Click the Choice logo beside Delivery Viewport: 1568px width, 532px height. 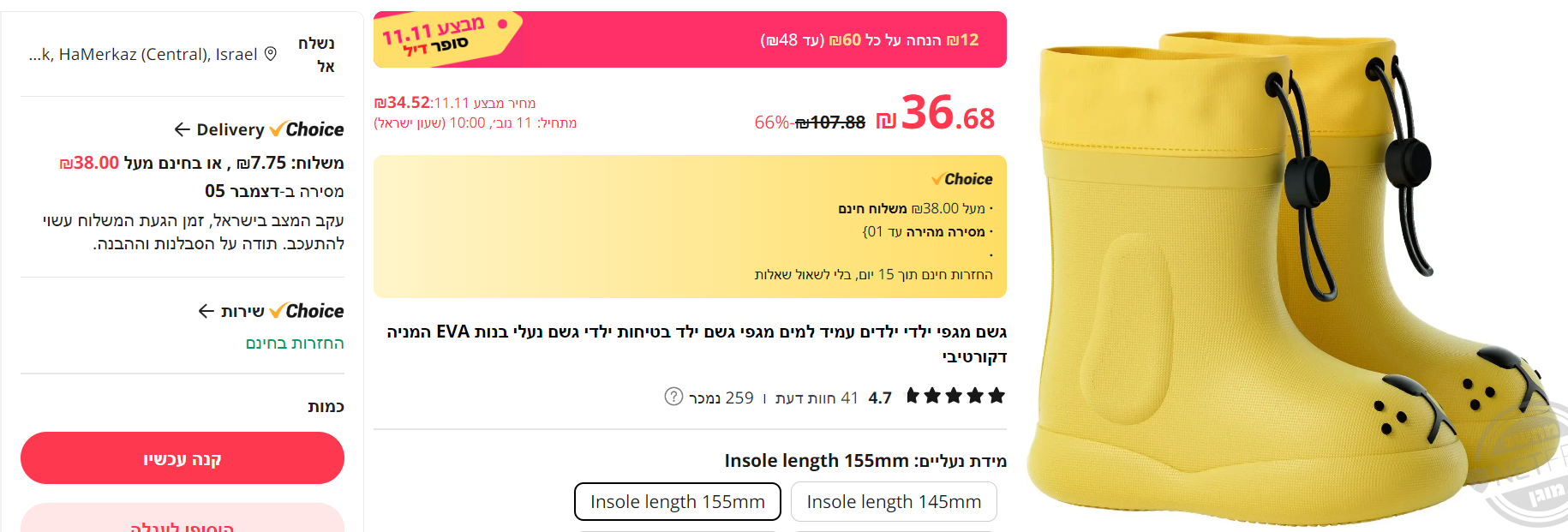(306, 129)
